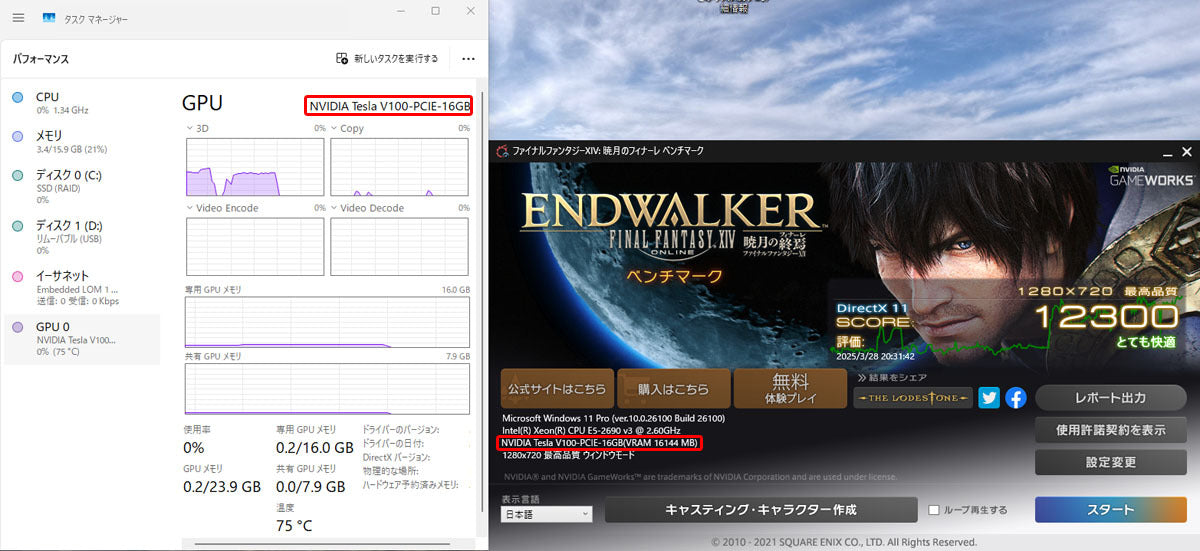Select イーサネット in the performance list
Viewport: 1200px width, 551px height.
coord(82,288)
